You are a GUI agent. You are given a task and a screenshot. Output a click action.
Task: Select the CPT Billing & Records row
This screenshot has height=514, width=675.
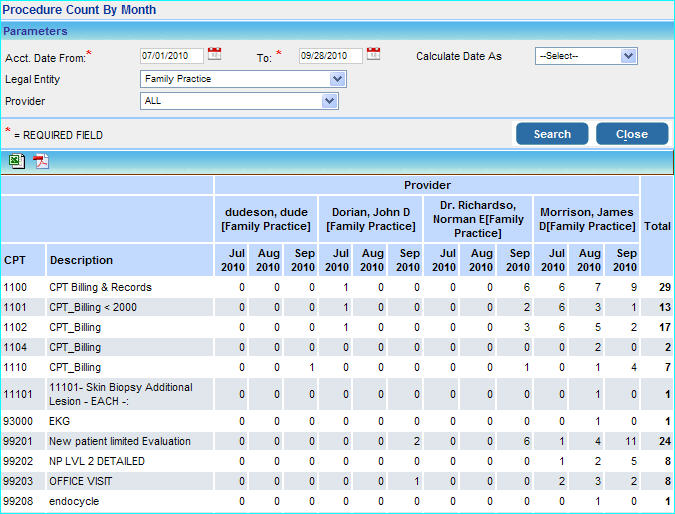[100, 287]
